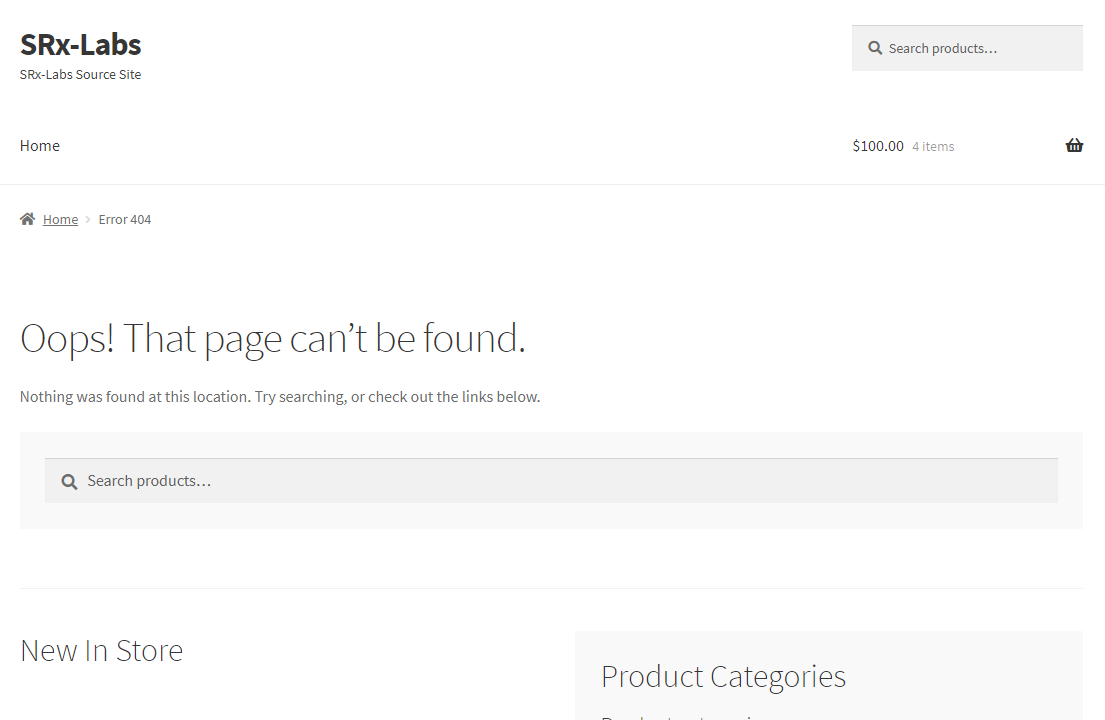Click the magnifier icon in header search
The height and width of the screenshot is (720, 1105).
coord(875,48)
